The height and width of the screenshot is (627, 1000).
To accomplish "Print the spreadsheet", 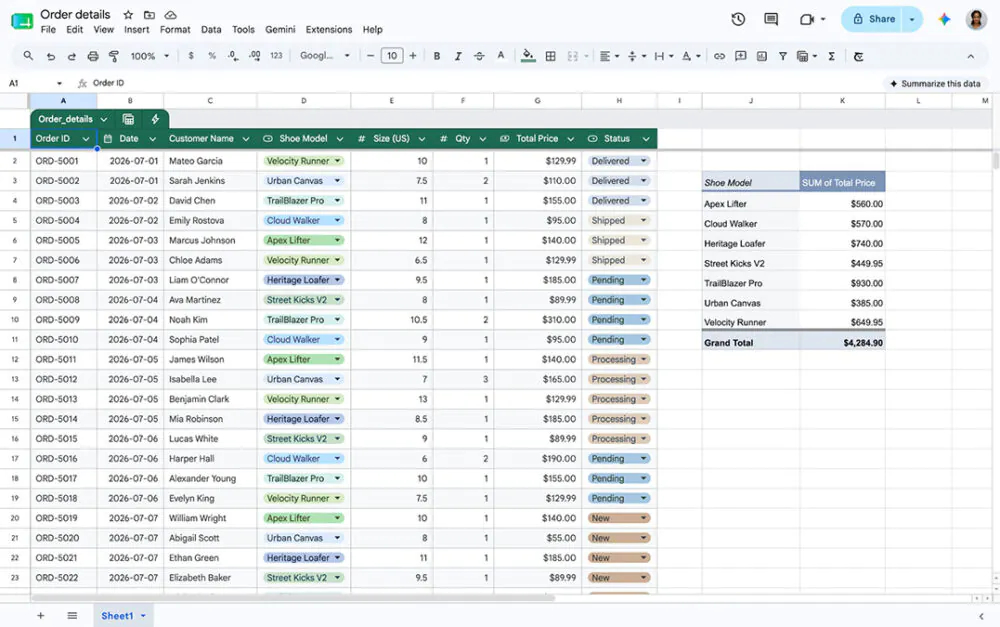I will 92,56.
